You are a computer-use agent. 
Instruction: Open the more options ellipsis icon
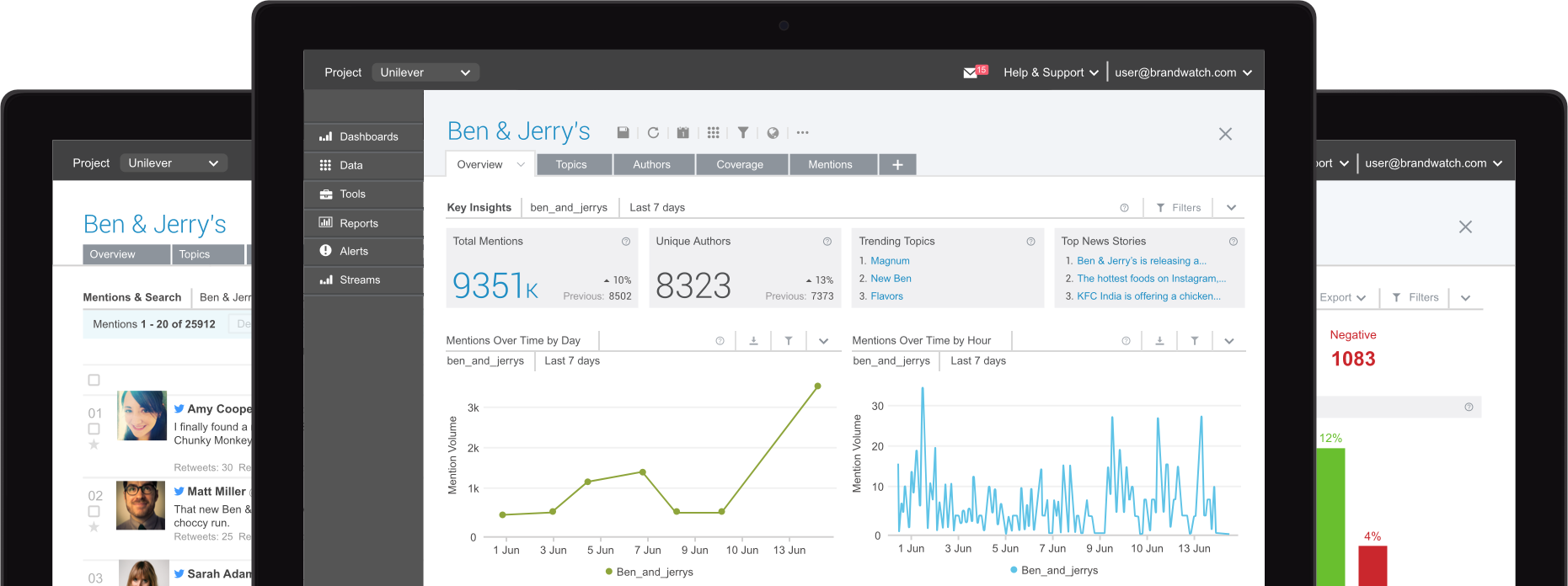(802, 133)
